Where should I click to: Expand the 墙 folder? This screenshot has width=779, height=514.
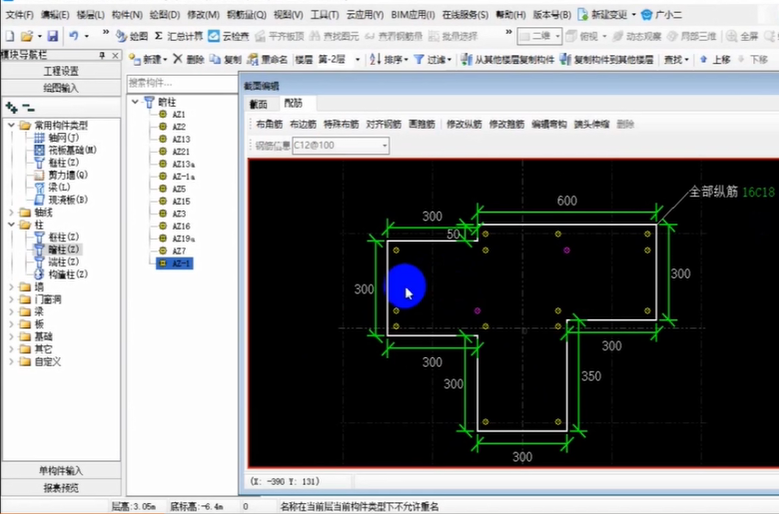tap(11, 287)
